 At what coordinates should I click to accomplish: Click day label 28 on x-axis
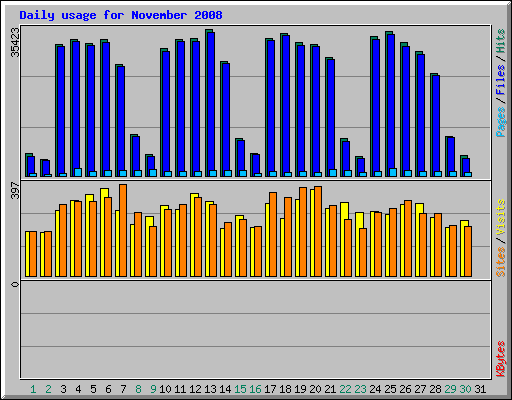[x=435, y=389]
